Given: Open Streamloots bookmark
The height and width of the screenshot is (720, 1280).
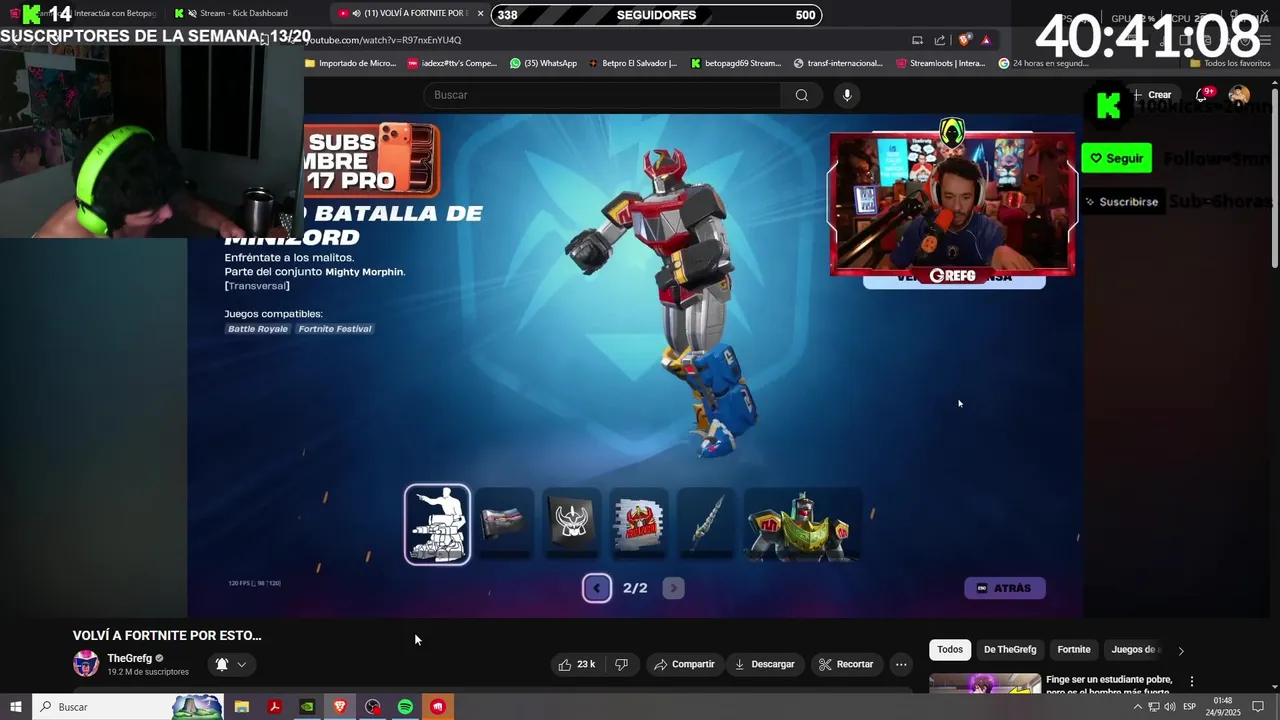Looking at the screenshot, I should pyautogui.click(x=941, y=63).
